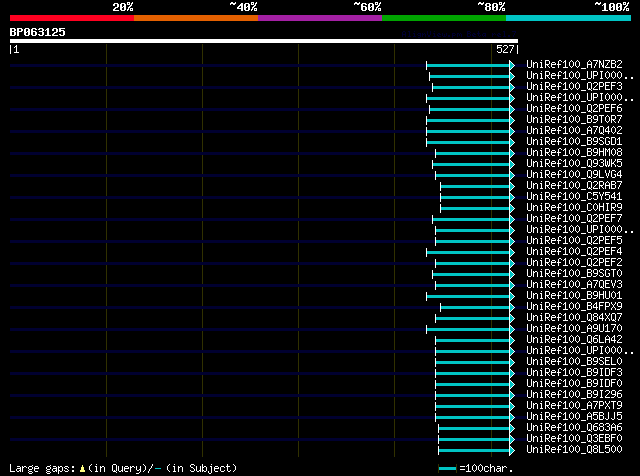
Task: Select hit label UniRef100_C5Y541
Action: coord(574,197)
